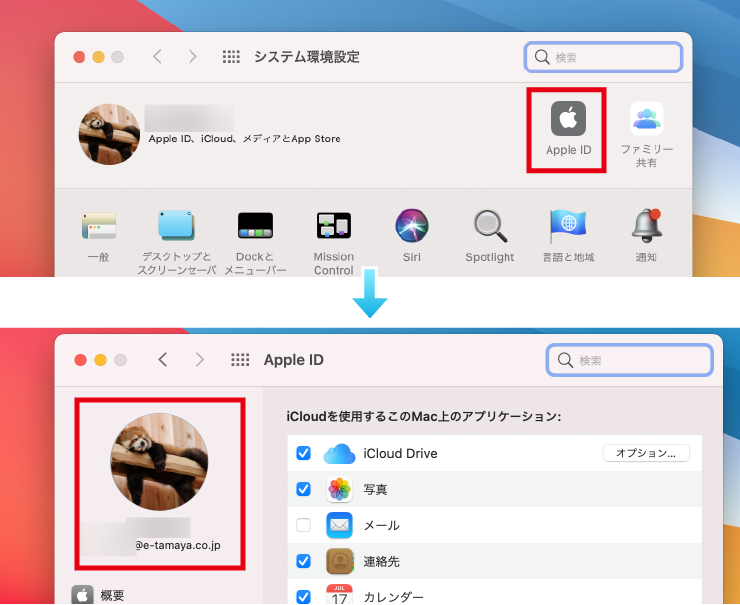Open Dock & Menu Bar (Dockとメニューバー) preferences
This screenshot has height=605, width=740.
tap(255, 226)
